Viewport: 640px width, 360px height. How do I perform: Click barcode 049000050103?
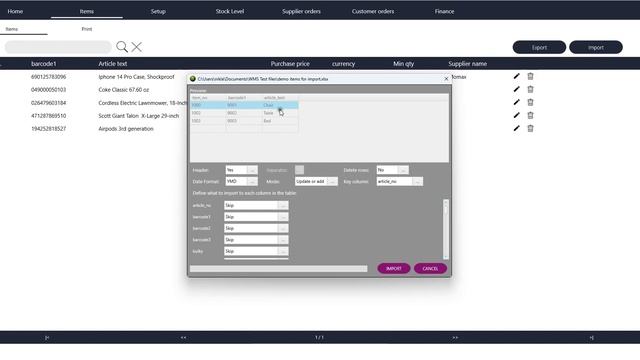pyautogui.click(x=49, y=90)
